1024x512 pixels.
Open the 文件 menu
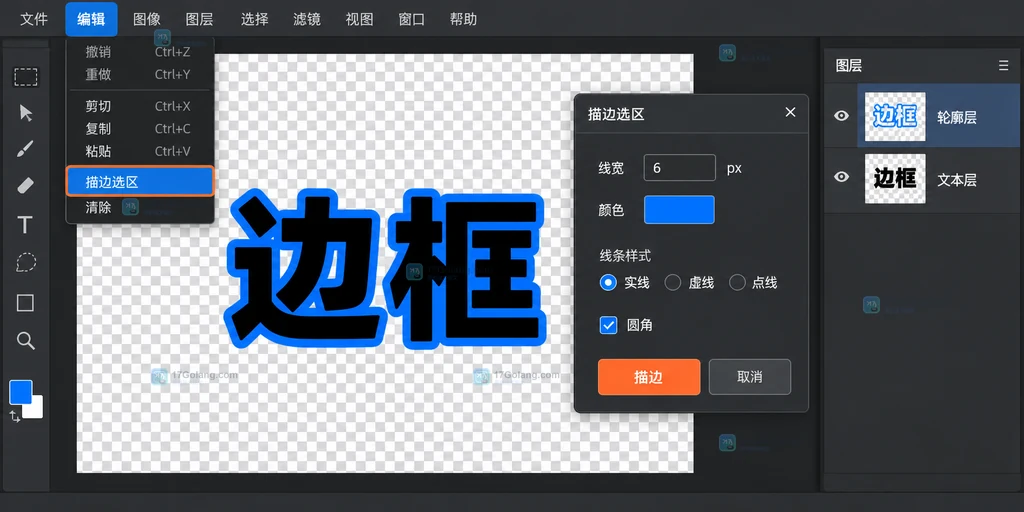pos(34,19)
